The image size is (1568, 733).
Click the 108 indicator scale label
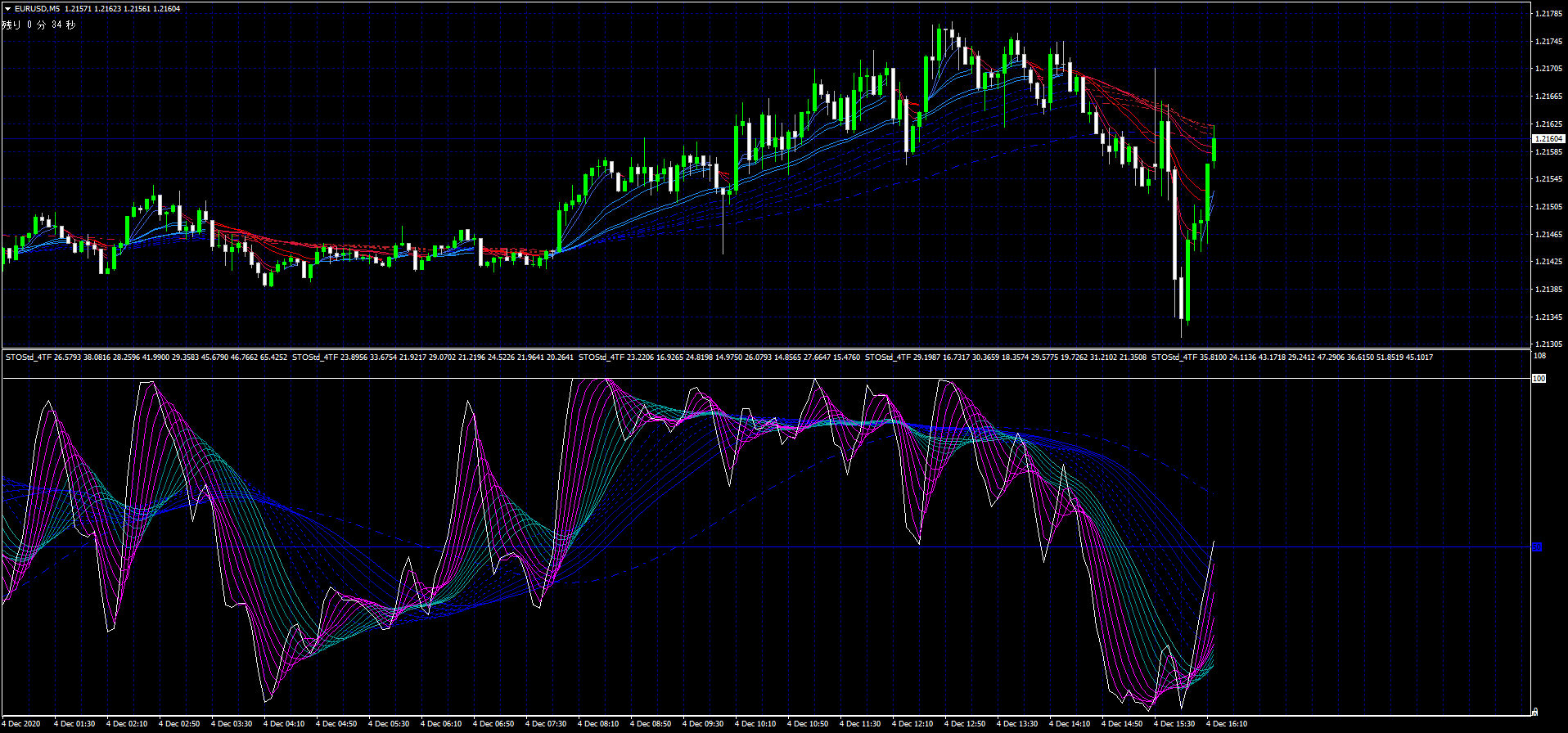[1539, 356]
